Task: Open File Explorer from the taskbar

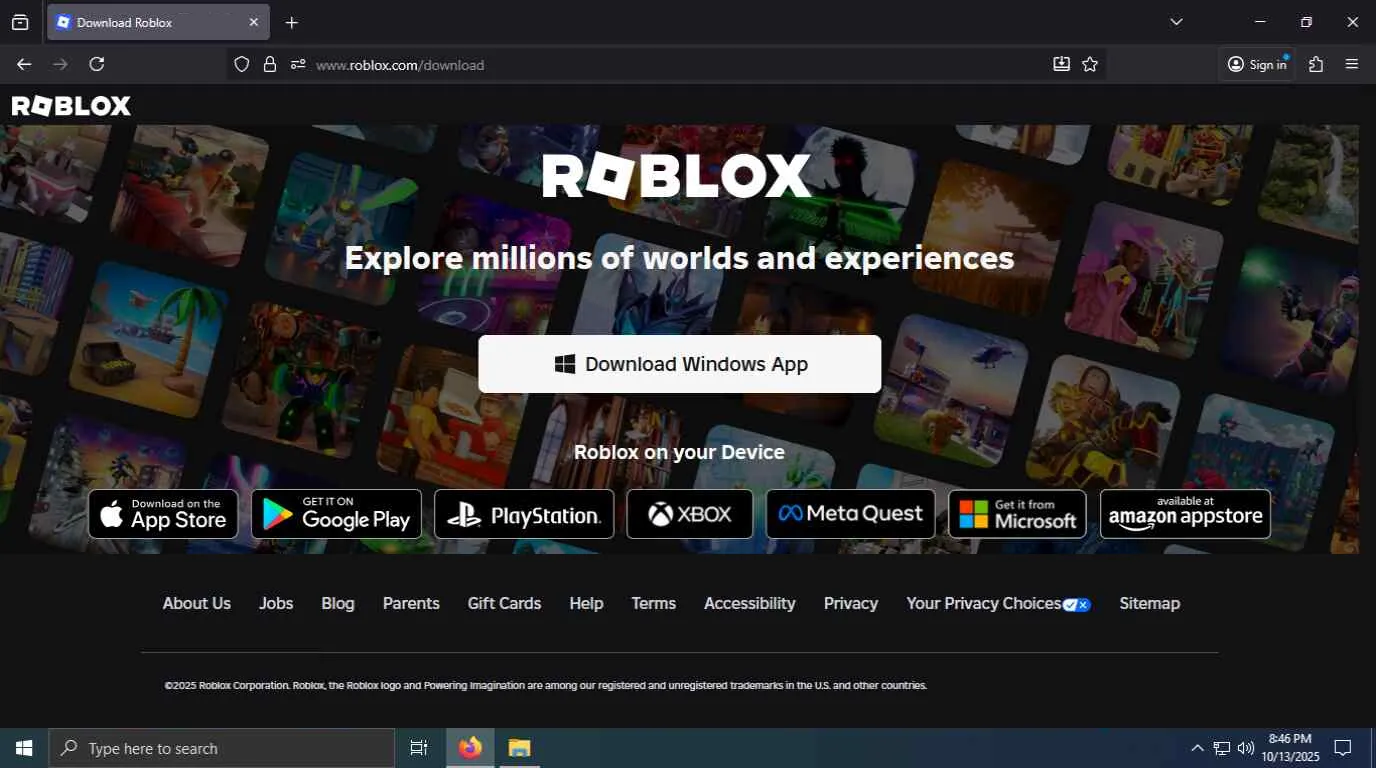Action: [519, 748]
